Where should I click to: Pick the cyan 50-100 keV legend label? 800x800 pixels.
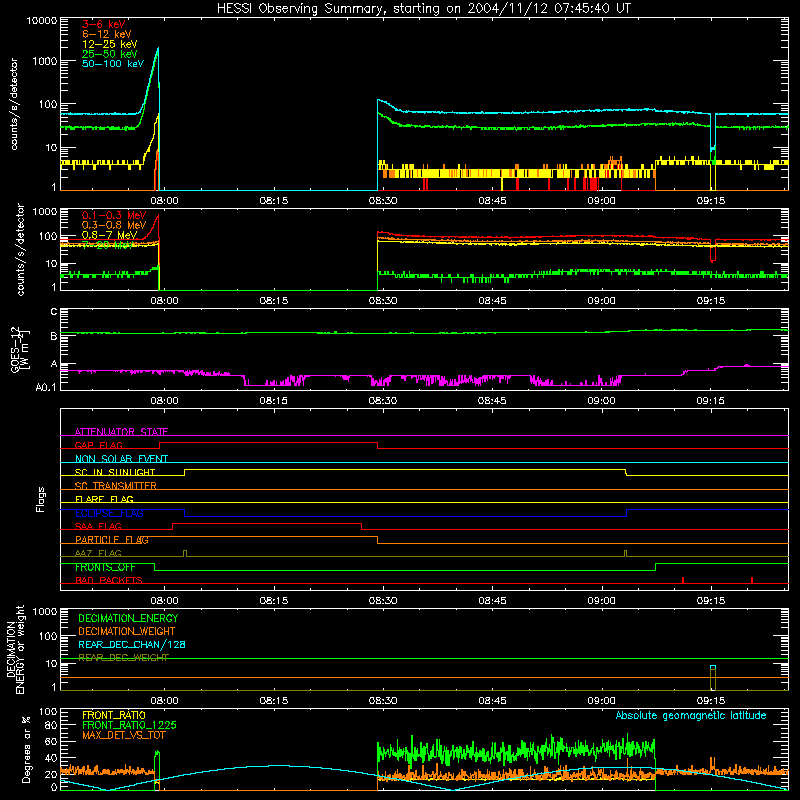113,63
